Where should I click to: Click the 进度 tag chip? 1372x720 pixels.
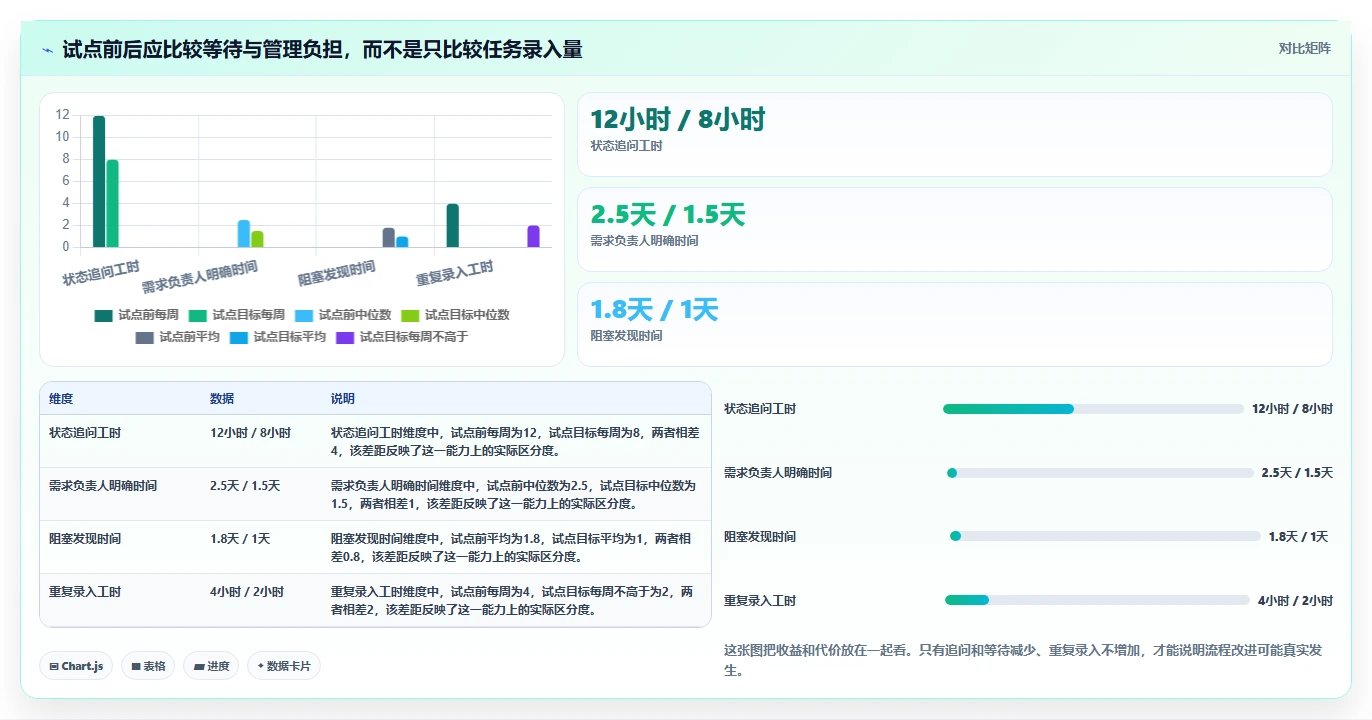click(x=211, y=666)
